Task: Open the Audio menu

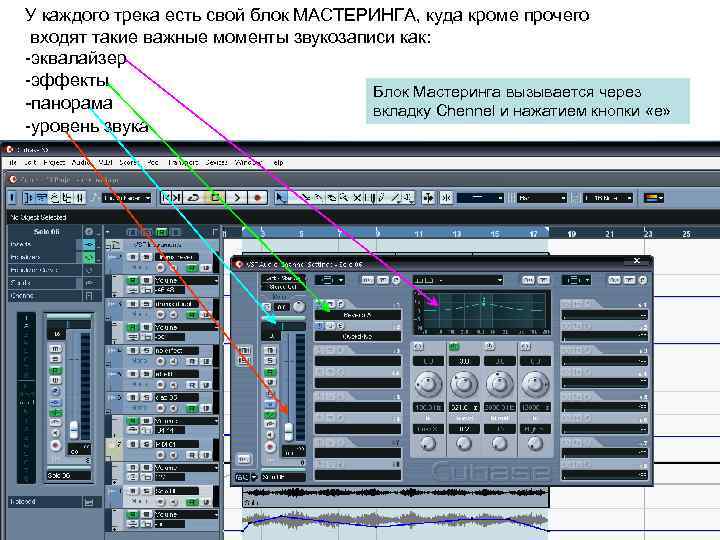Action: pos(81,163)
